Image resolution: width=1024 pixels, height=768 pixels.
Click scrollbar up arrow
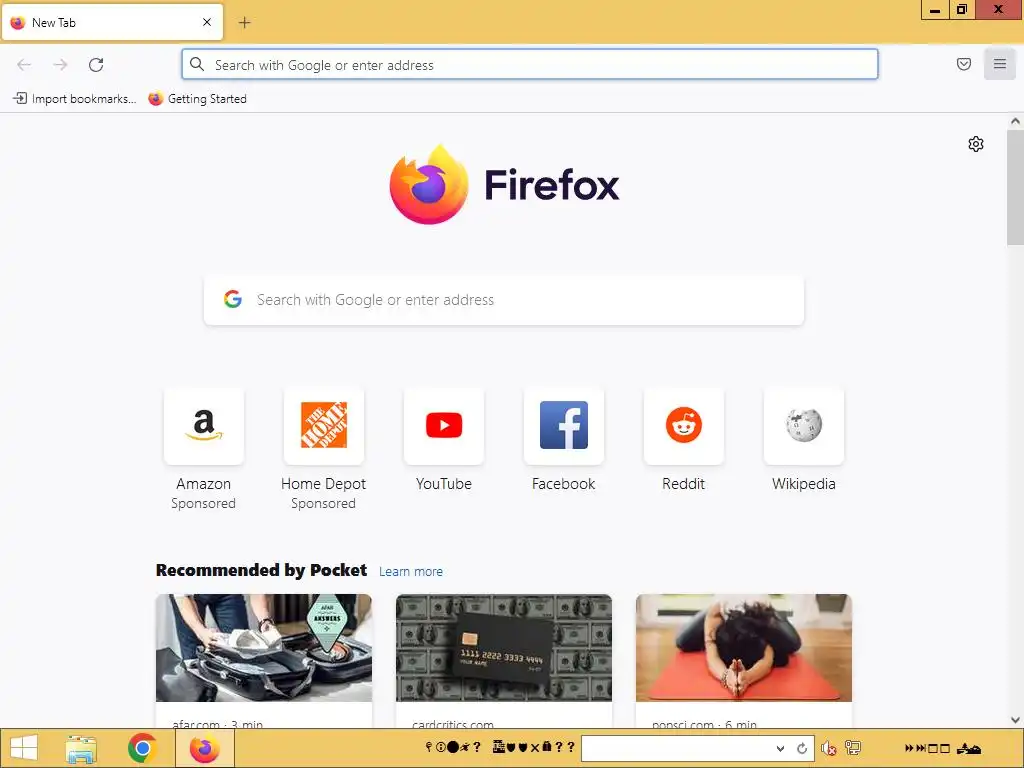pyautogui.click(x=1015, y=121)
